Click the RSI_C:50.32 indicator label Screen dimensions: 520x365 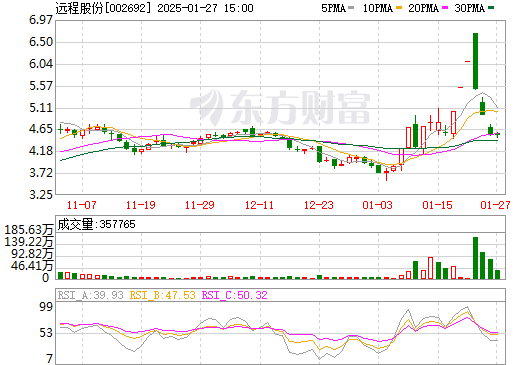(235, 295)
